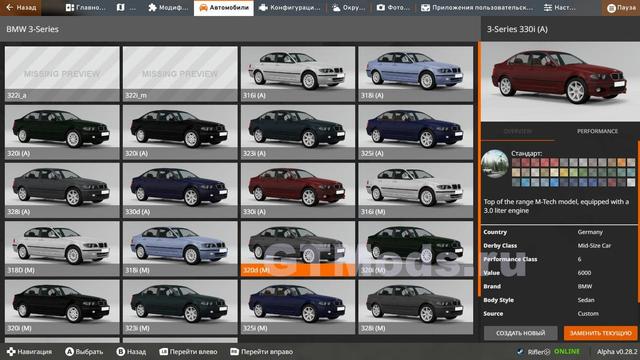The height and width of the screenshot is (360, 640).
Task: Choose the highlighted 320d (M) car
Action: click(x=298, y=249)
